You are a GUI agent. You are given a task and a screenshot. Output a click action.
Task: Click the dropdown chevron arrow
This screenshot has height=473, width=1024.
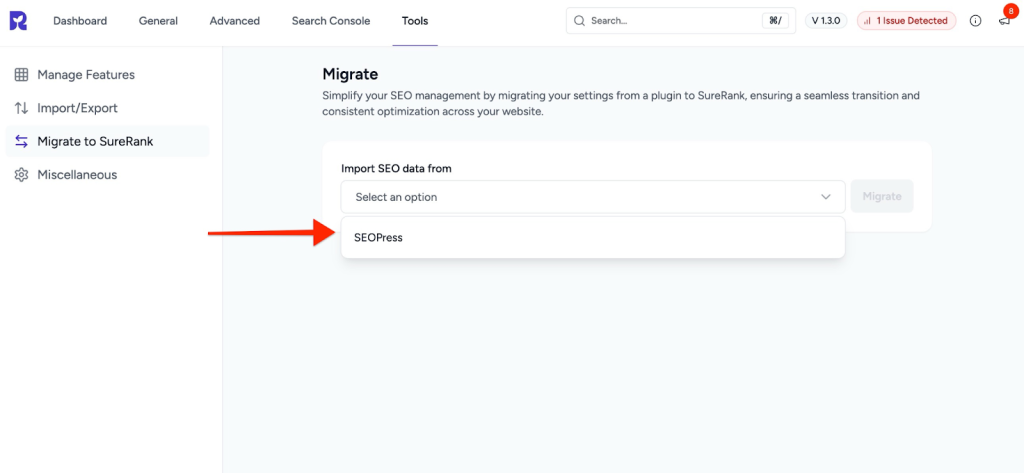pos(825,197)
